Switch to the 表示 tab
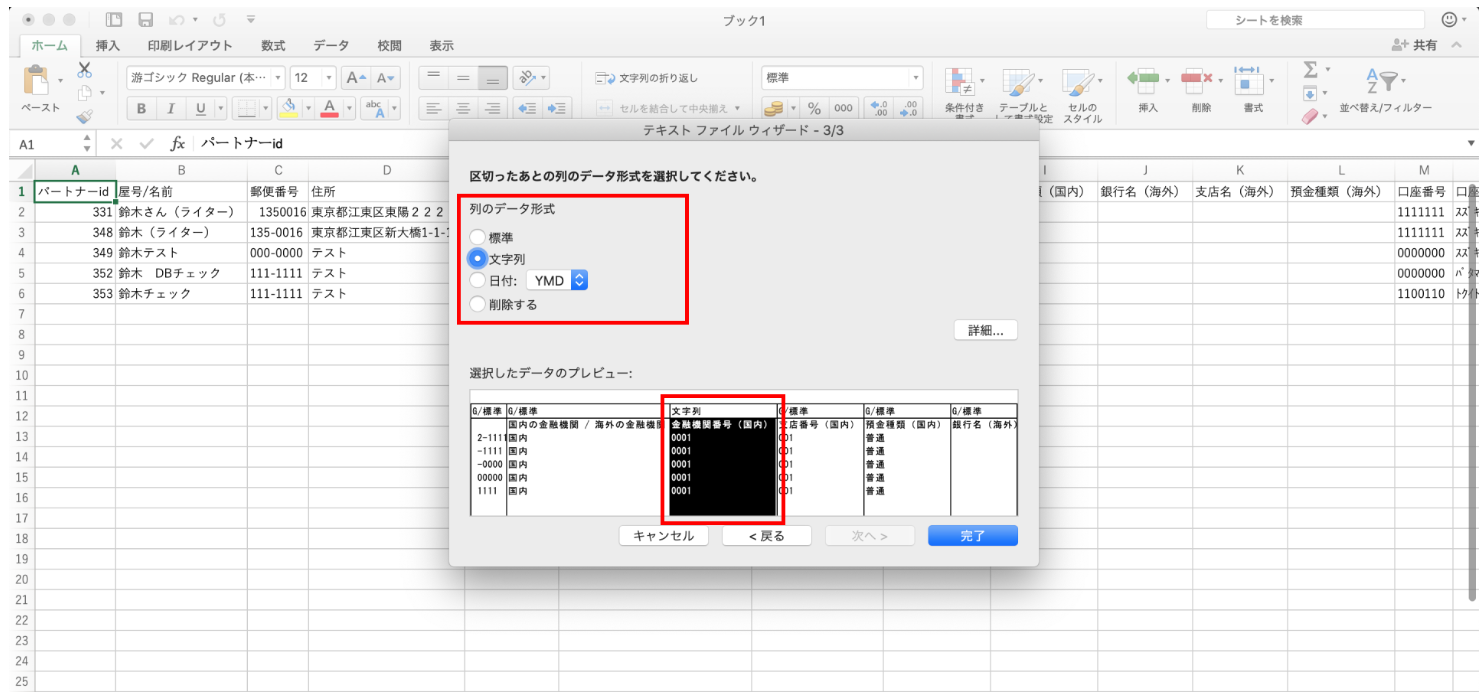 pyautogui.click(x=441, y=45)
